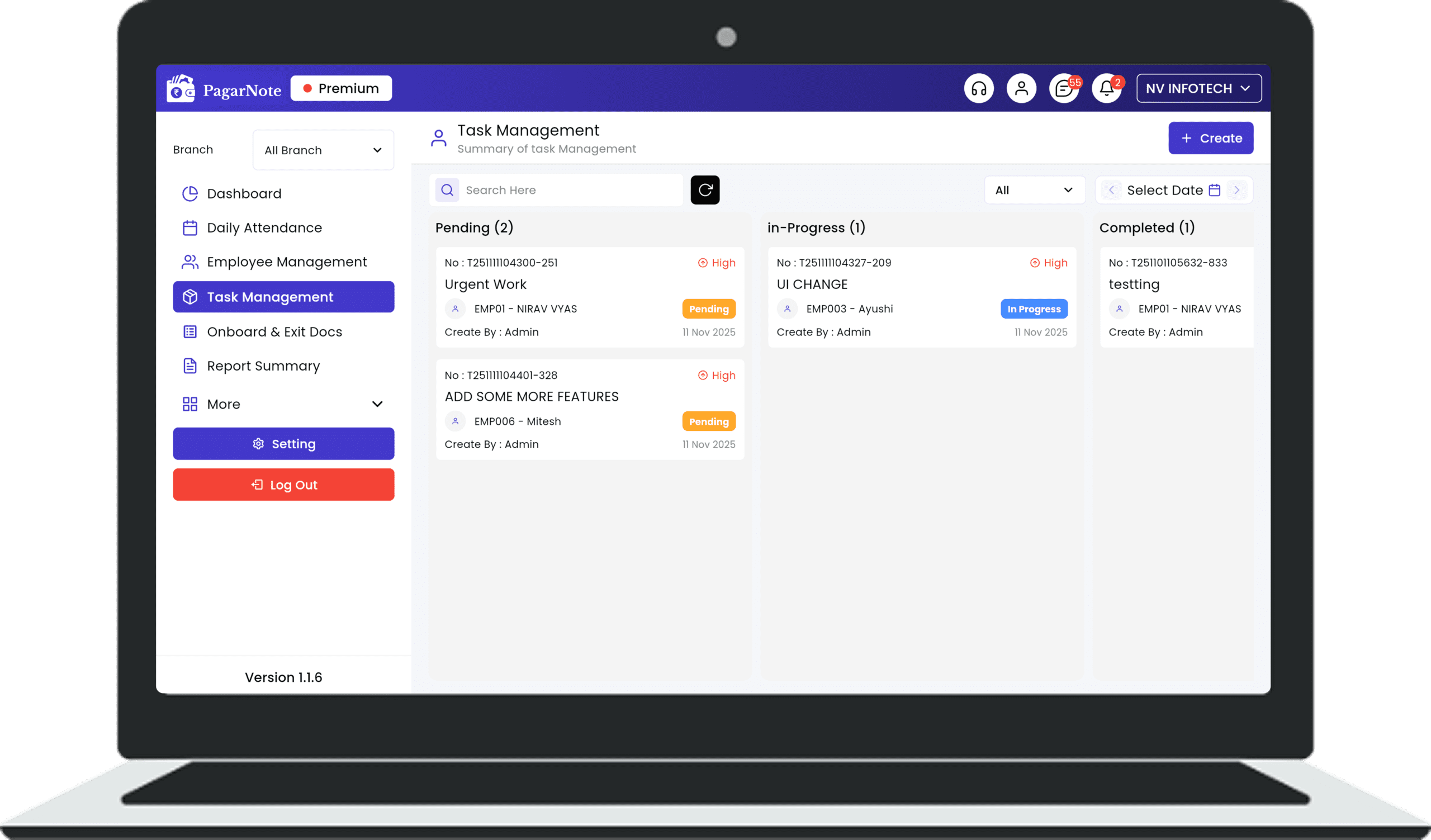Open the testting task title

(1134, 284)
